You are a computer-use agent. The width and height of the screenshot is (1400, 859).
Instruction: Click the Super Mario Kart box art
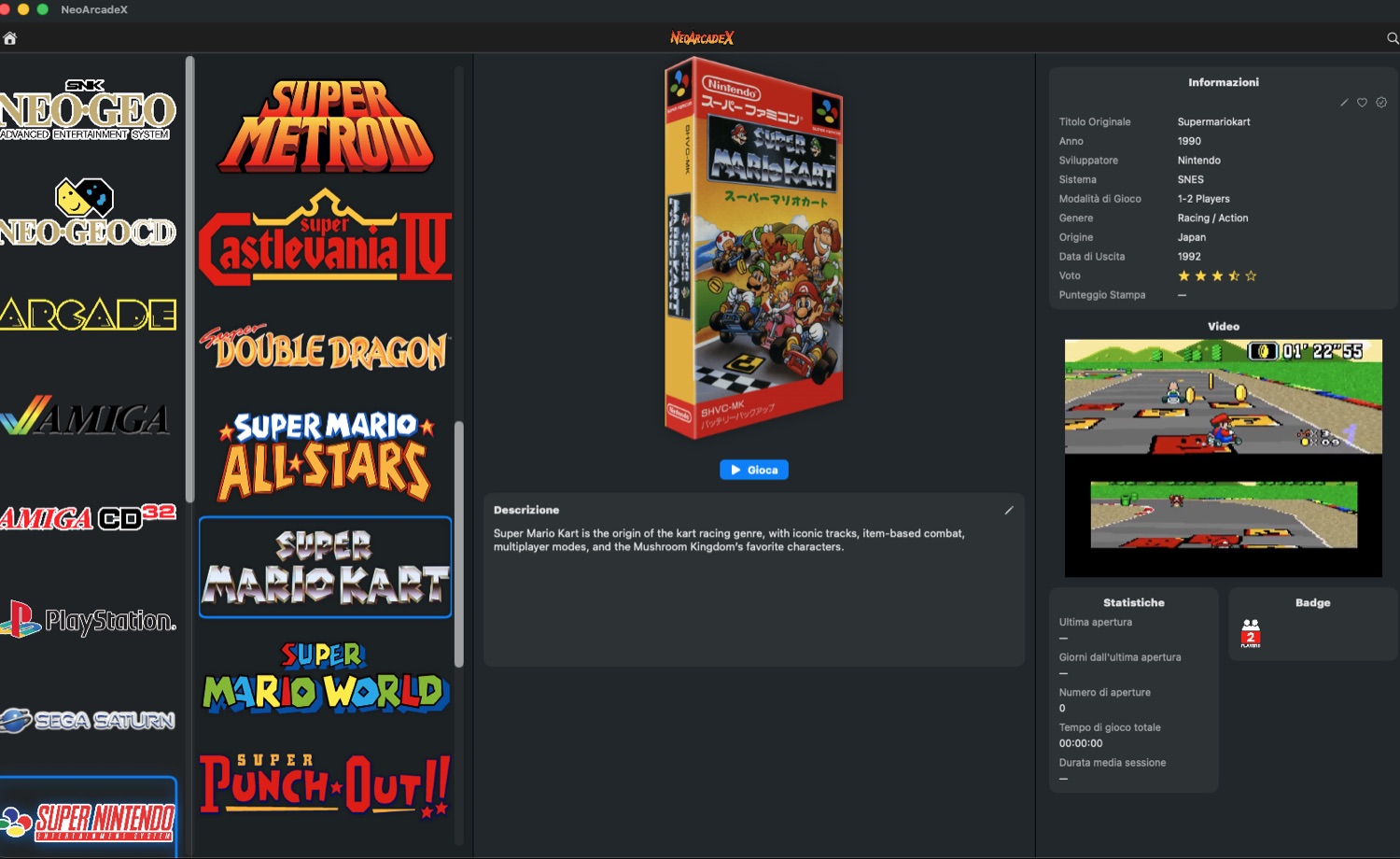click(x=754, y=248)
